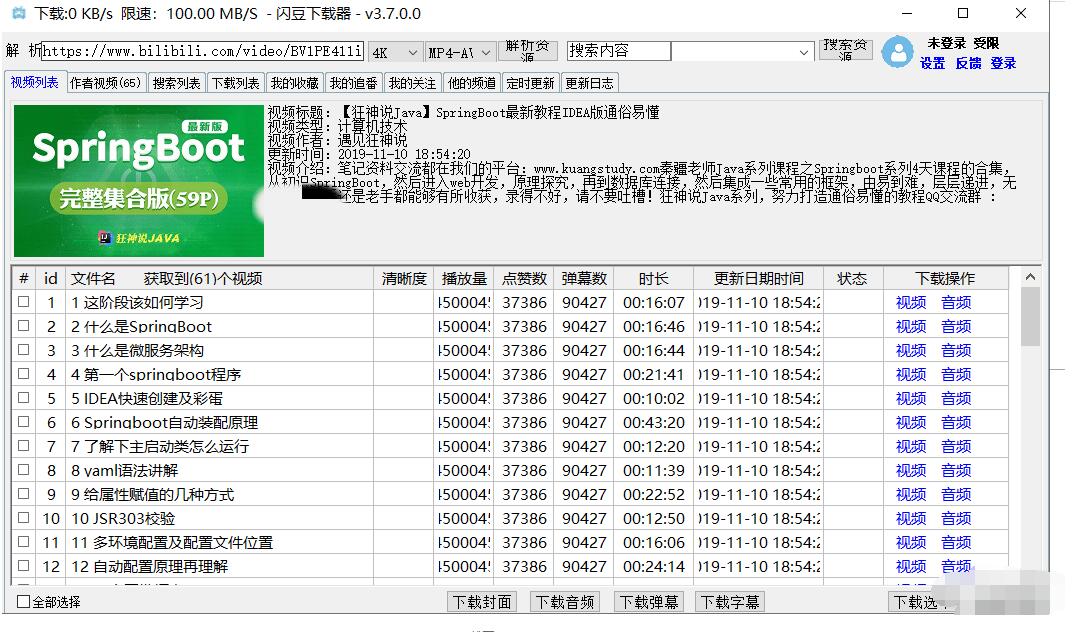
Task: Click the video list scrollbar up arrow
Action: point(1029,277)
